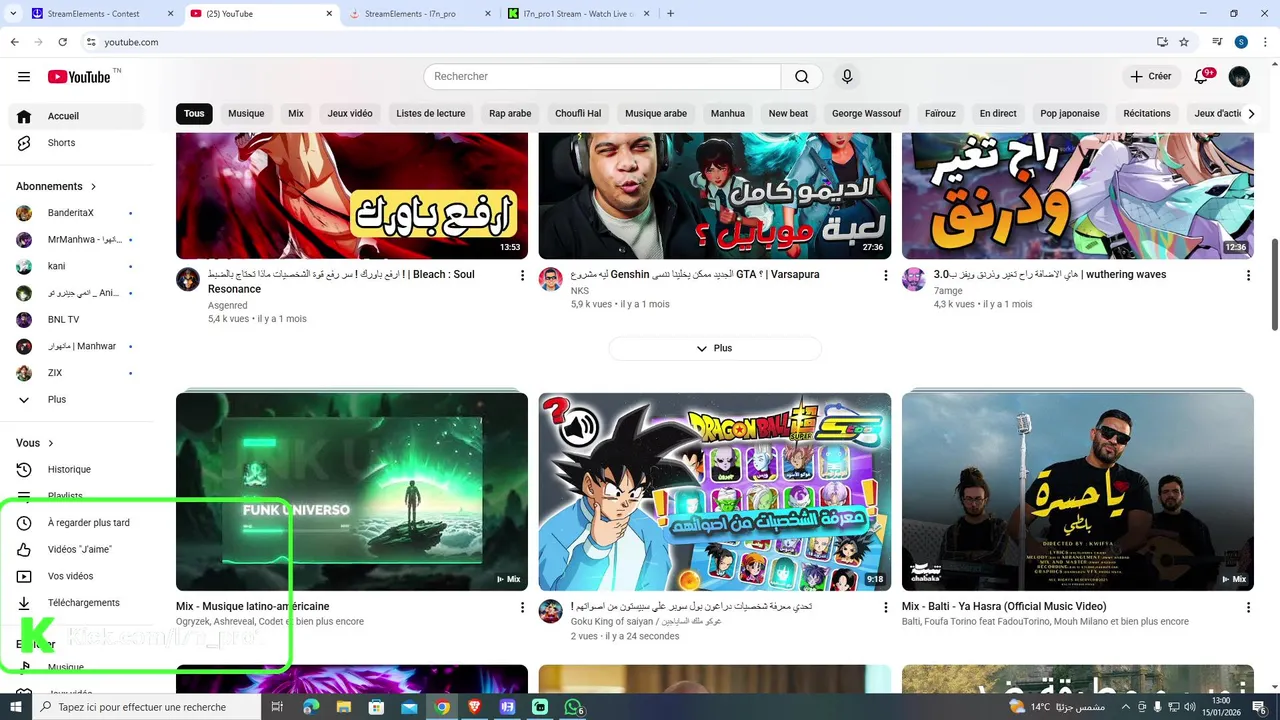Open more options for the wuthering waves video
Image resolution: width=1280 pixels, height=720 pixels.
(x=1248, y=275)
